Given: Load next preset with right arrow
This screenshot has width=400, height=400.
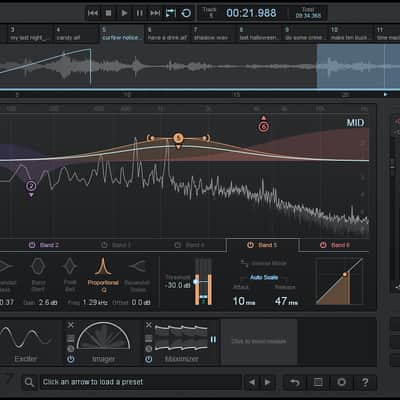Looking at the screenshot, I should 268,382.
